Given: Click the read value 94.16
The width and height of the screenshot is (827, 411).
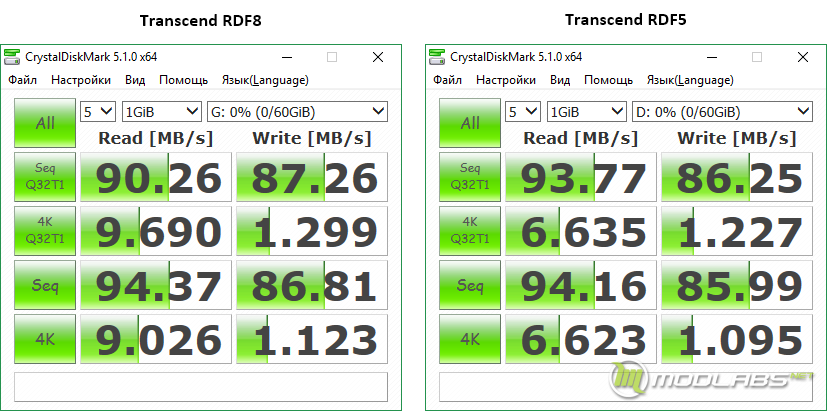Looking at the screenshot, I should [581, 285].
